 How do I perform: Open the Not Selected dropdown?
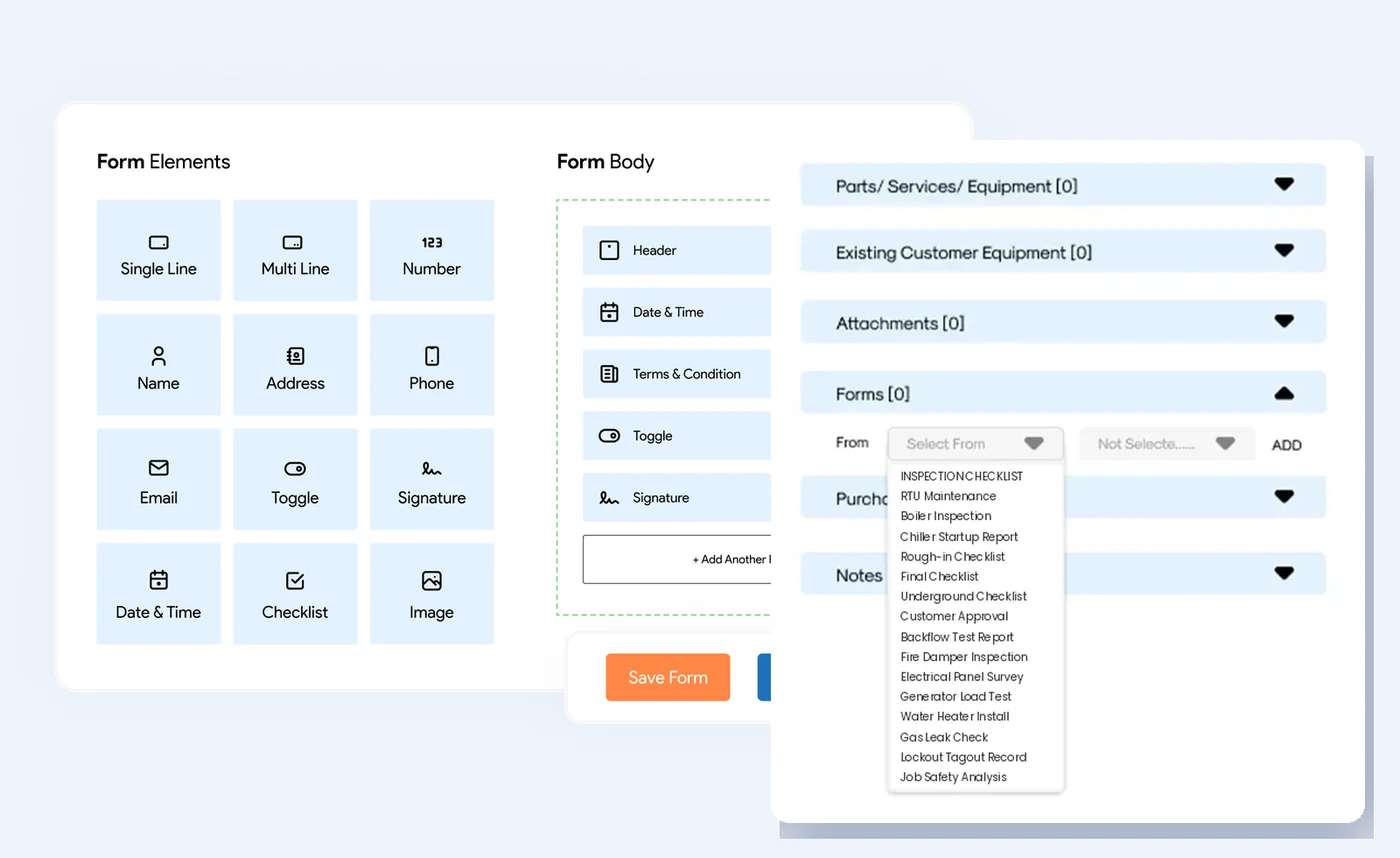[x=1167, y=444]
